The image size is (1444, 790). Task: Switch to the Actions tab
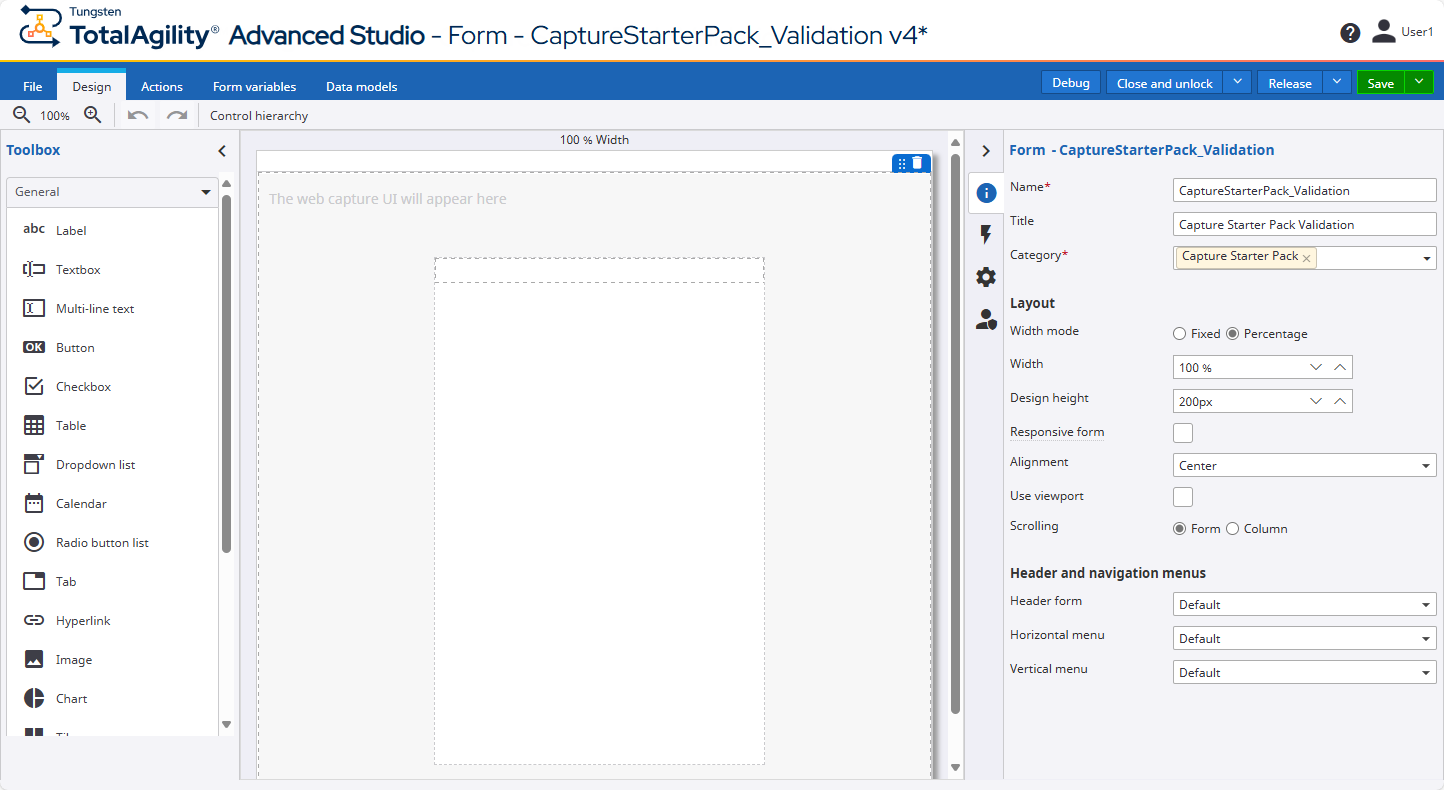pos(161,86)
